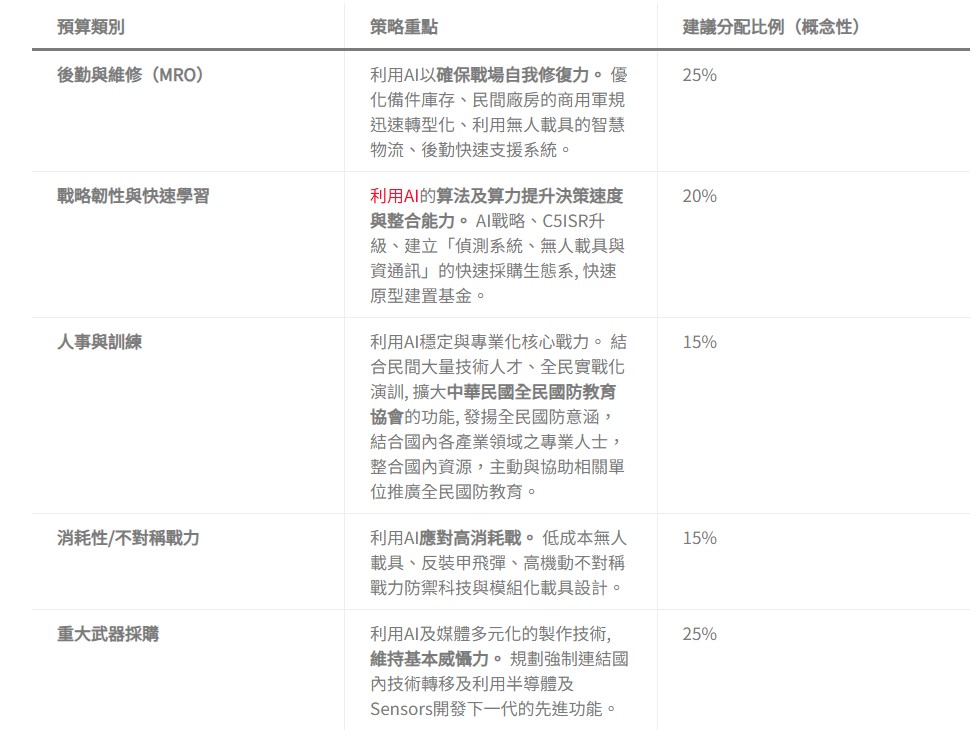
Task: Select the 戰略韌性與快速學習 row label
Action: 133,196
